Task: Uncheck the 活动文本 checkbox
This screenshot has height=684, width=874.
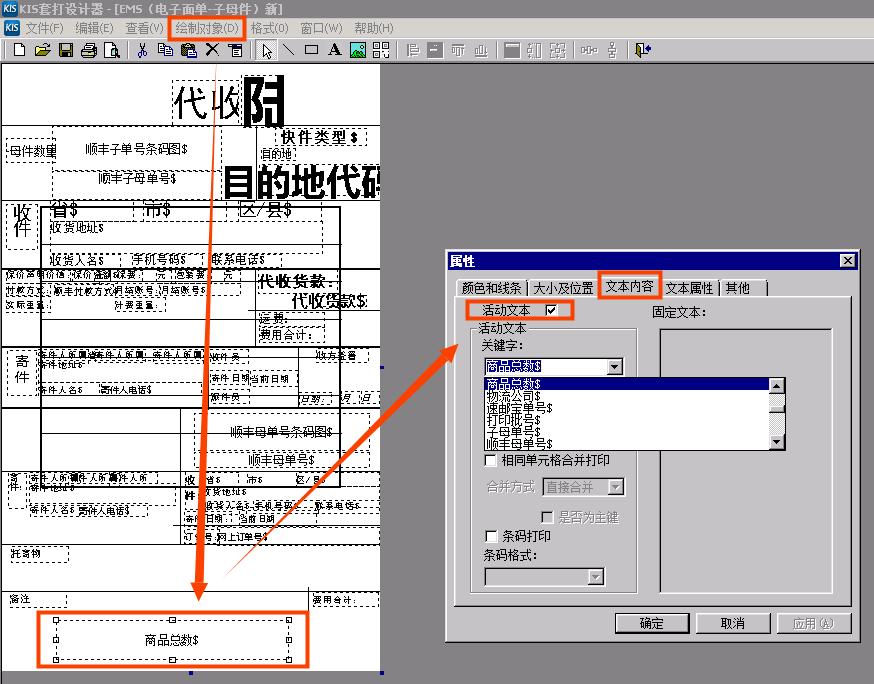Action: [x=551, y=310]
